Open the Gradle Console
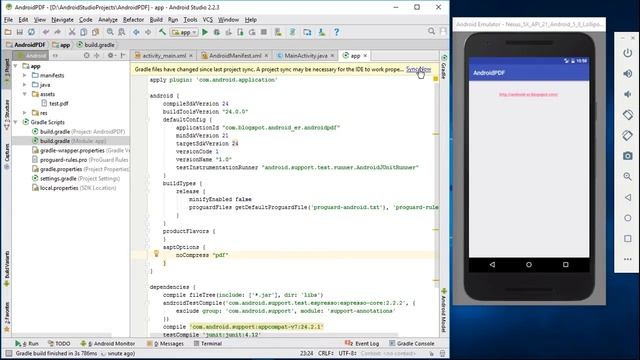The width and height of the screenshot is (640, 360). pos(411,344)
